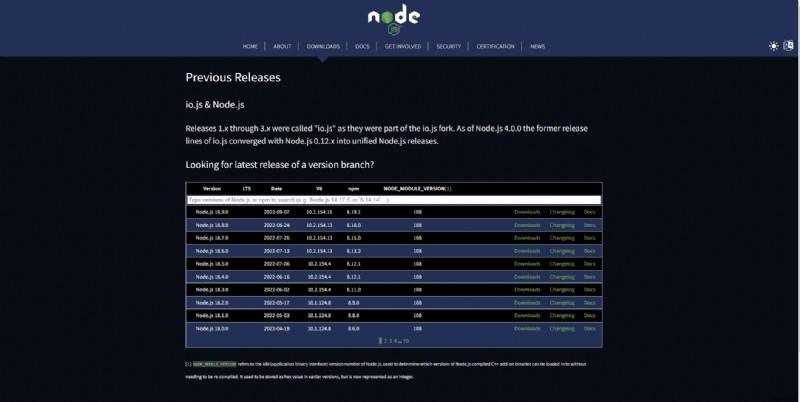The height and width of the screenshot is (402, 800).
Task: Open the Certification nav item
Action: coord(495,46)
